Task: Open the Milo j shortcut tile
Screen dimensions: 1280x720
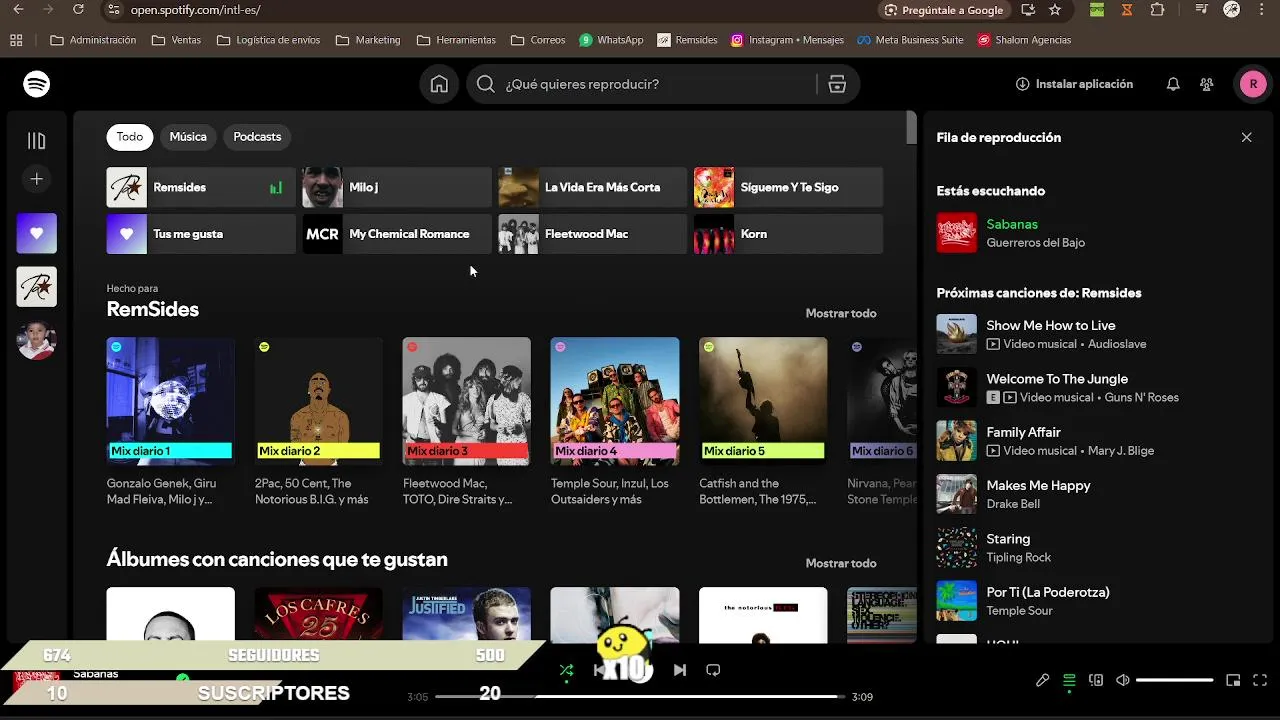Action: coord(397,187)
